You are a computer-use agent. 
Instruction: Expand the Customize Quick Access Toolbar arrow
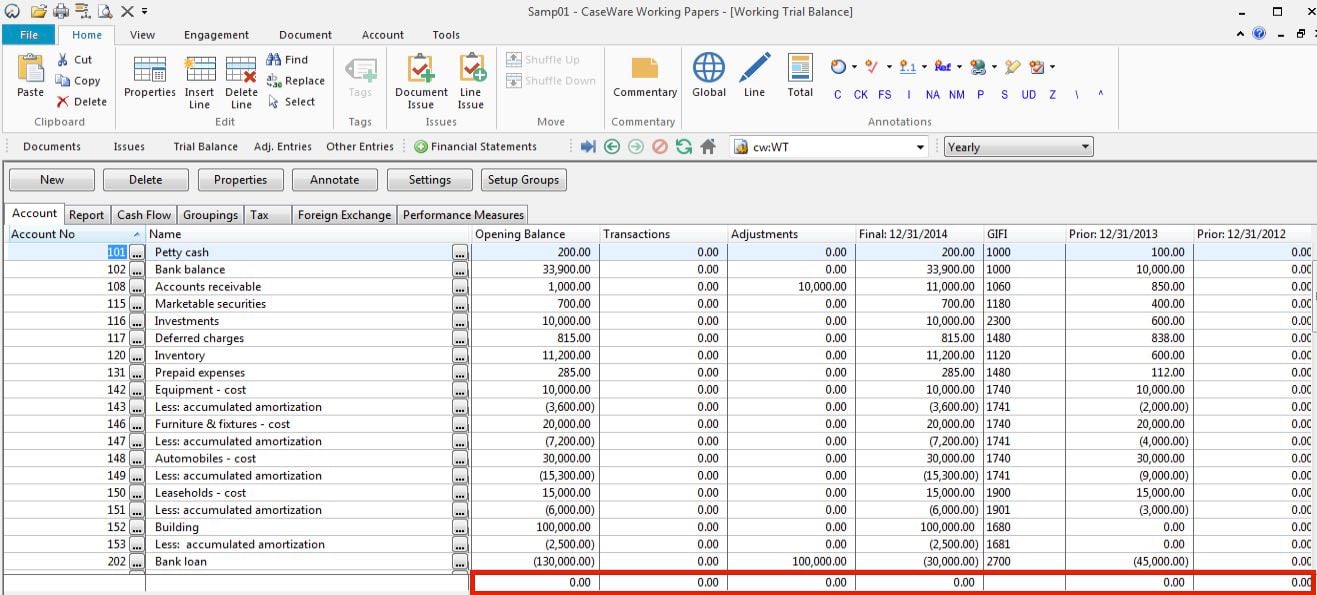[x=145, y=11]
